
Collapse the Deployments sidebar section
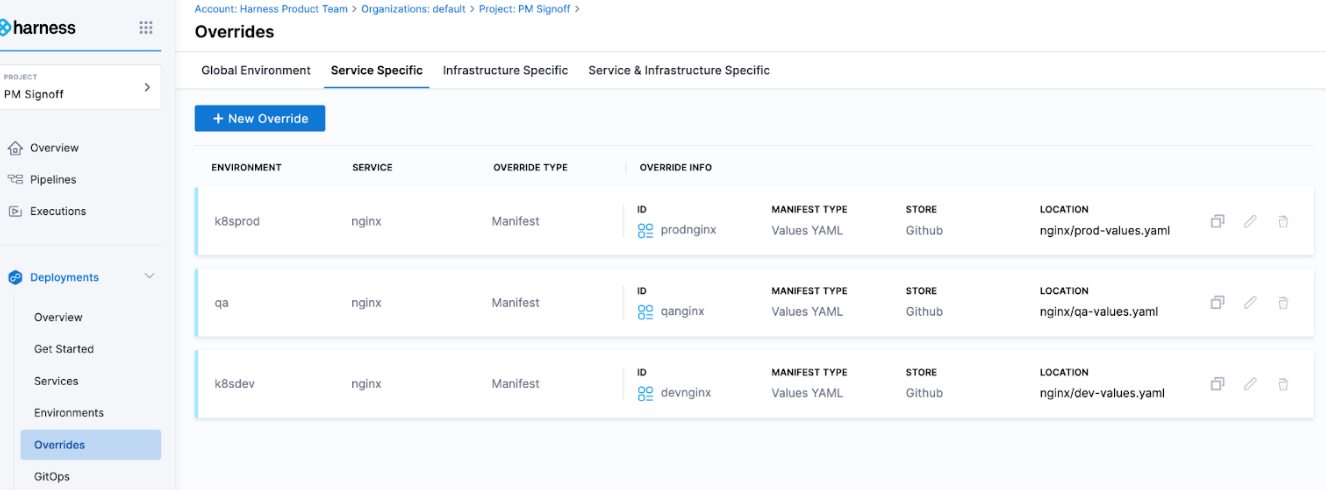tap(150, 277)
